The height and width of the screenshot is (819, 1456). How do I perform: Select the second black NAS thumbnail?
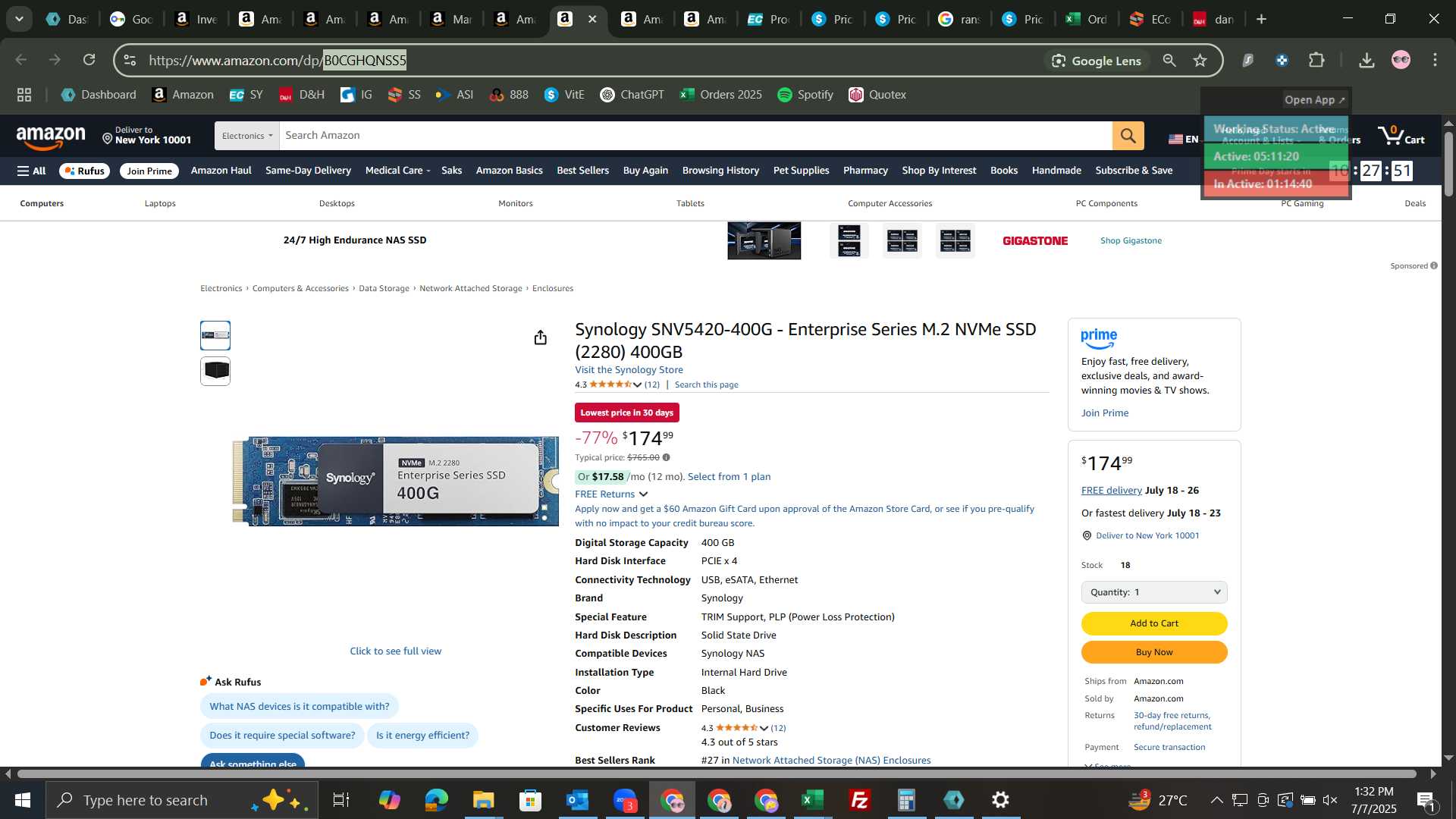215,371
